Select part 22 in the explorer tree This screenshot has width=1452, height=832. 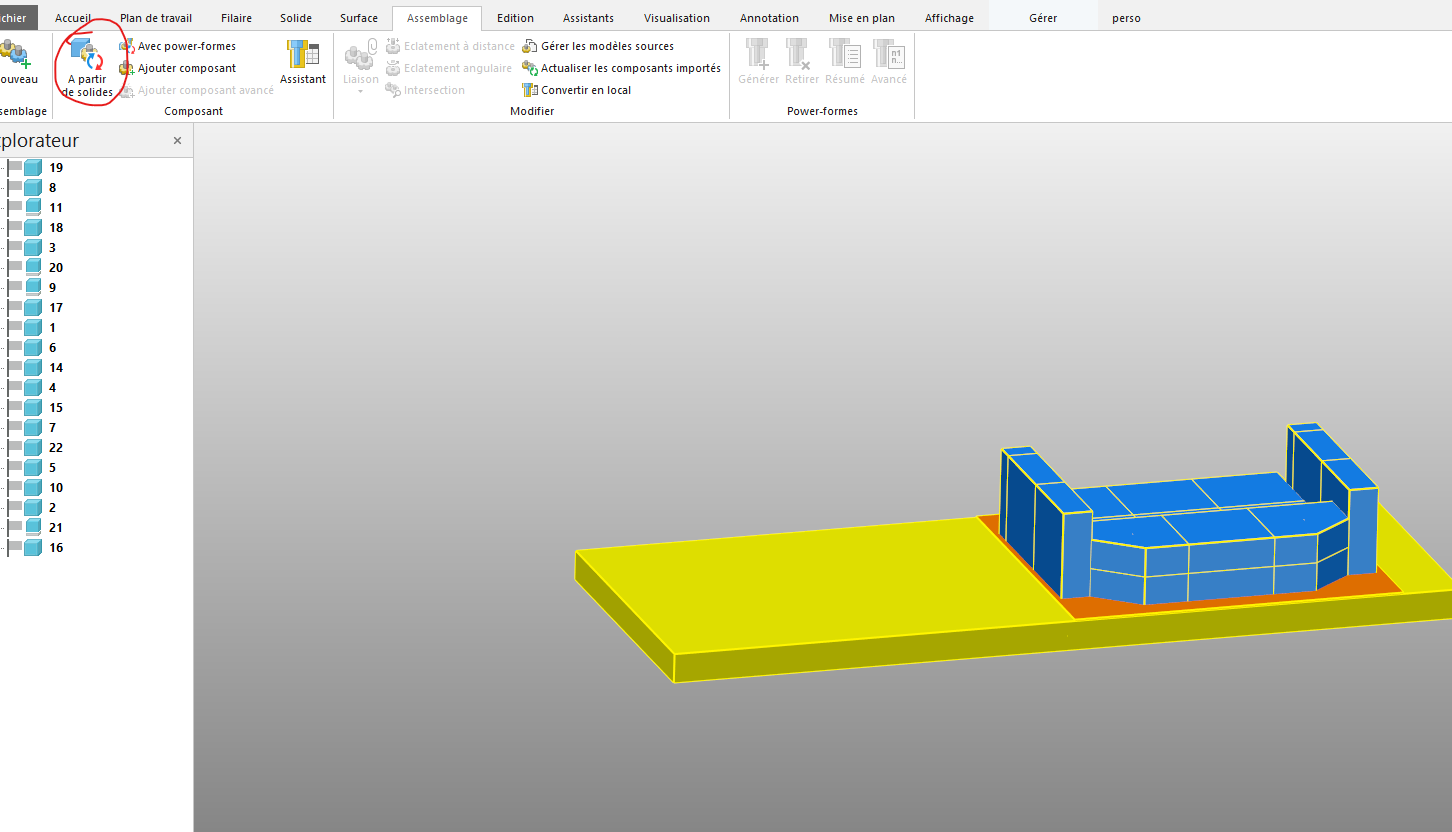56,447
